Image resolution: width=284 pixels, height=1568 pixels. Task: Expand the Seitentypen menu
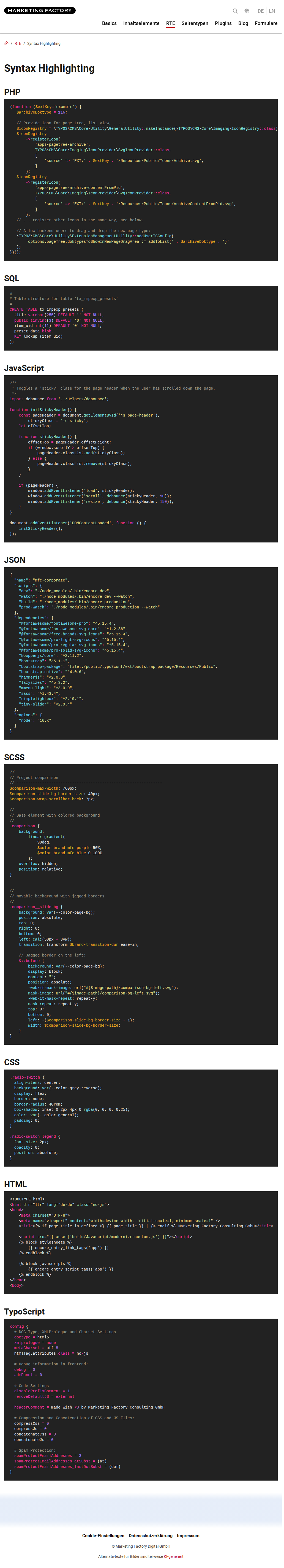click(x=195, y=23)
